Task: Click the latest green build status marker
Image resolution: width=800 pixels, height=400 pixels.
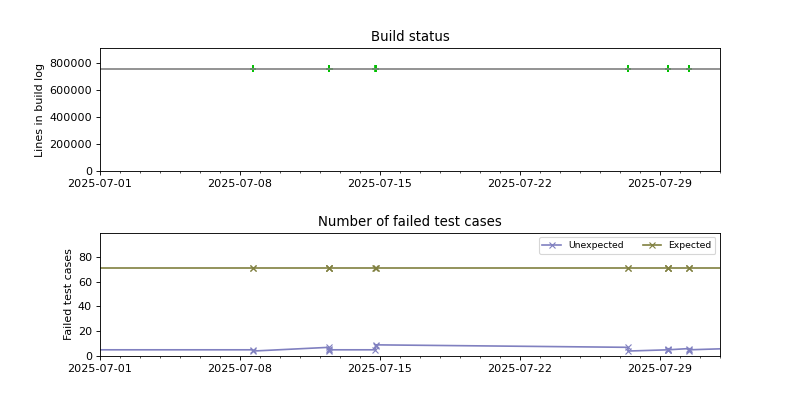Action: click(689, 69)
